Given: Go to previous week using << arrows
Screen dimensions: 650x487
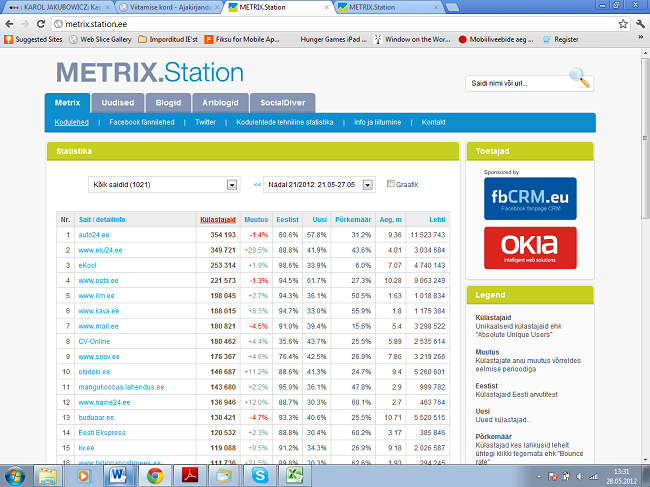Looking at the screenshot, I should tap(257, 185).
